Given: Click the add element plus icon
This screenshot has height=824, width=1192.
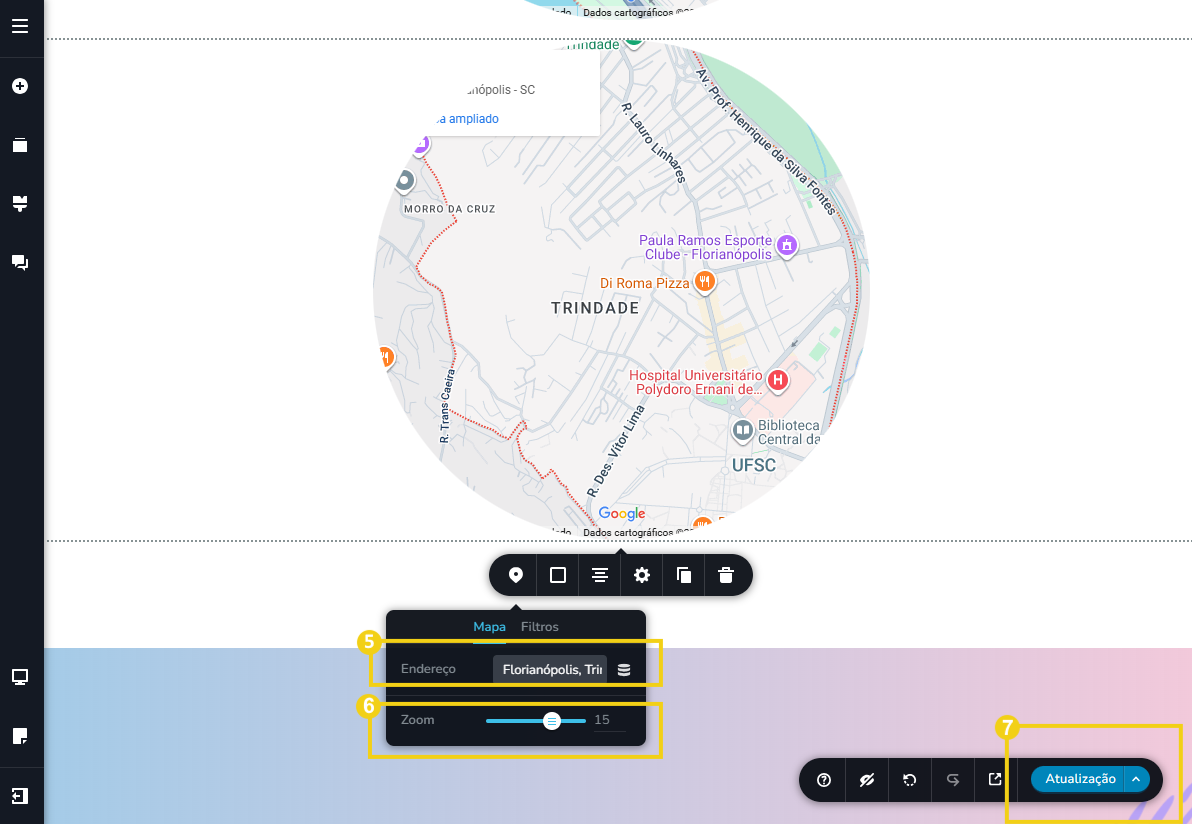Looking at the screenshot, I should click(x=21, y=86).
